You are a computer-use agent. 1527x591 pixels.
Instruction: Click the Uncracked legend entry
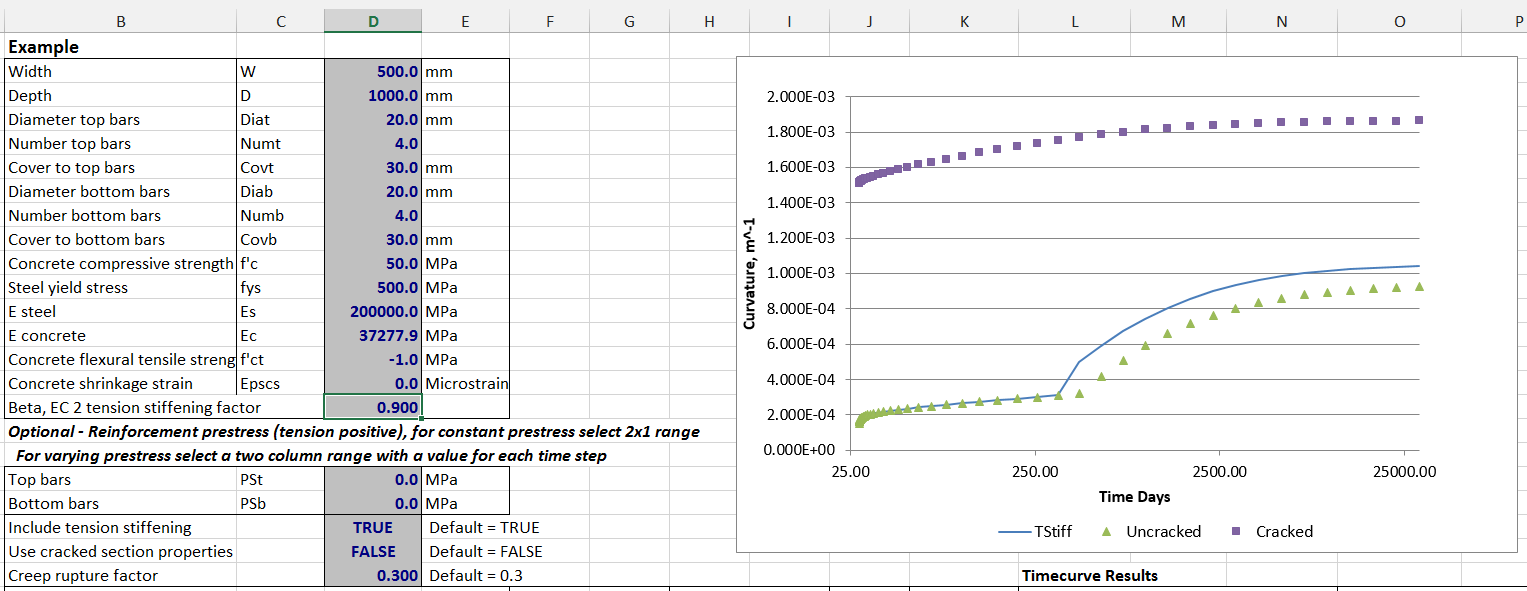point(1154,531)
